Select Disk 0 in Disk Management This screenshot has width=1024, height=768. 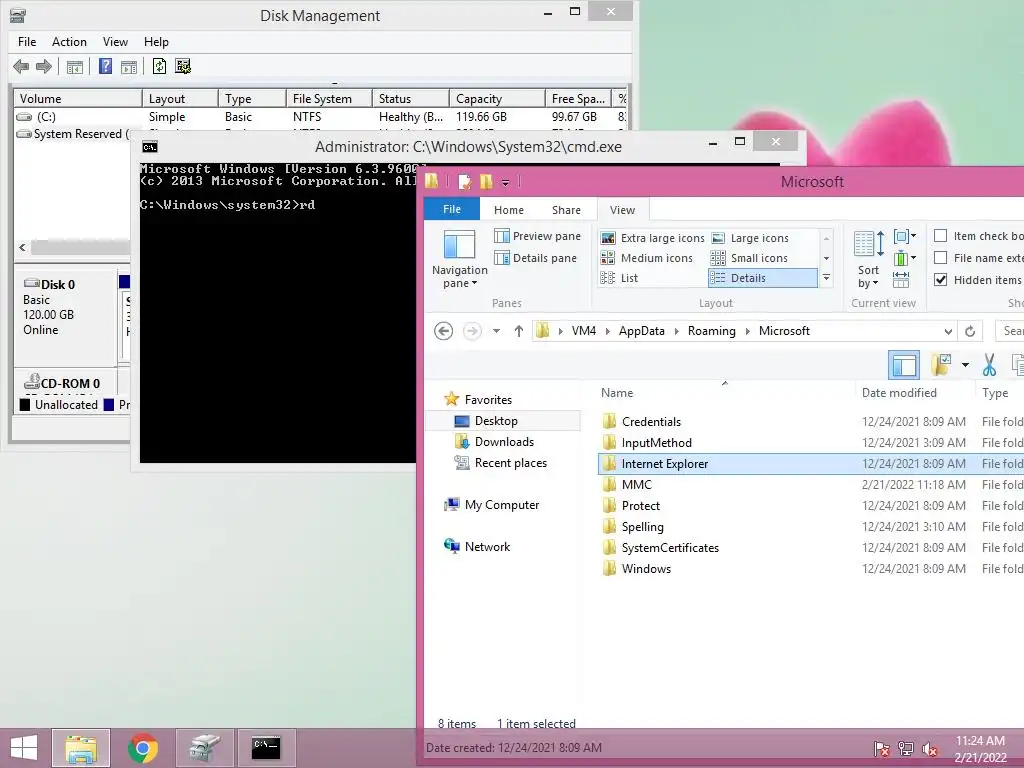coord(65,316)
